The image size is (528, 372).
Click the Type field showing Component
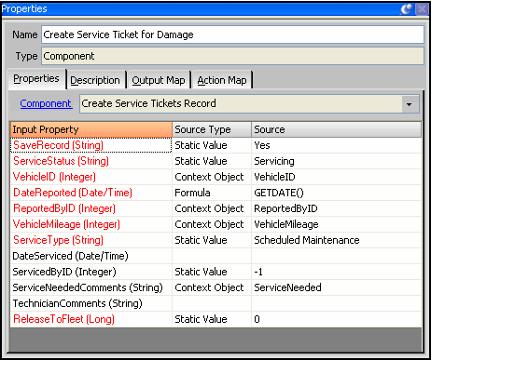pos(232,56)
